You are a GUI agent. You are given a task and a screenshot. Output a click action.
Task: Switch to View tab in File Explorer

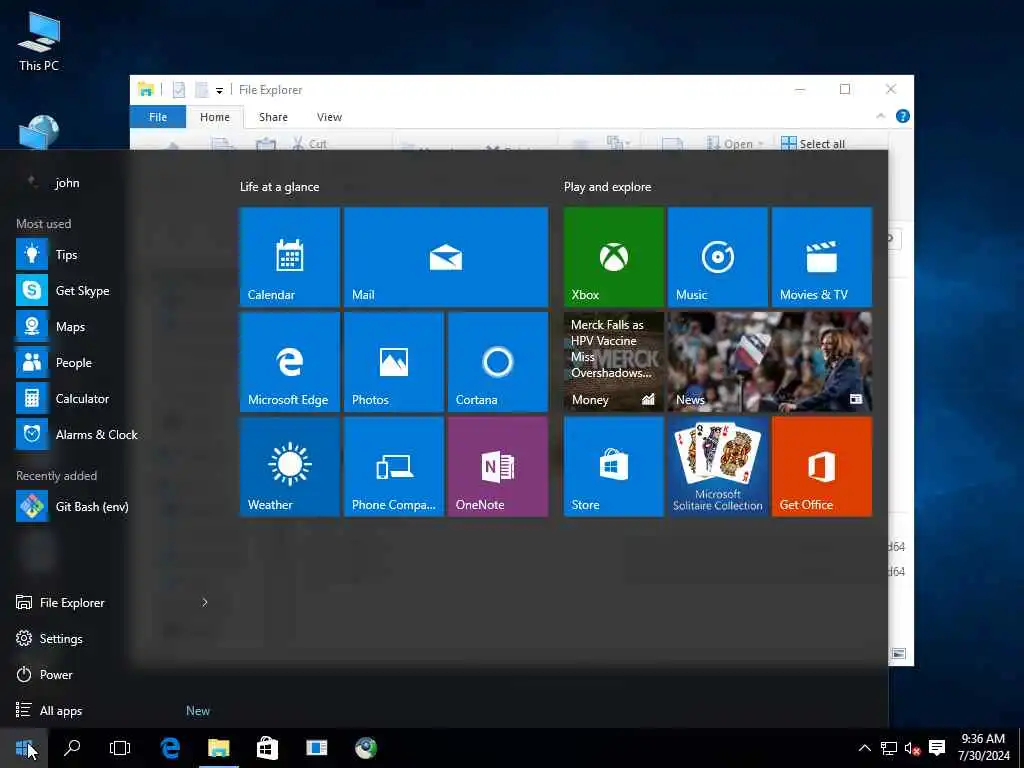(329, 117)
